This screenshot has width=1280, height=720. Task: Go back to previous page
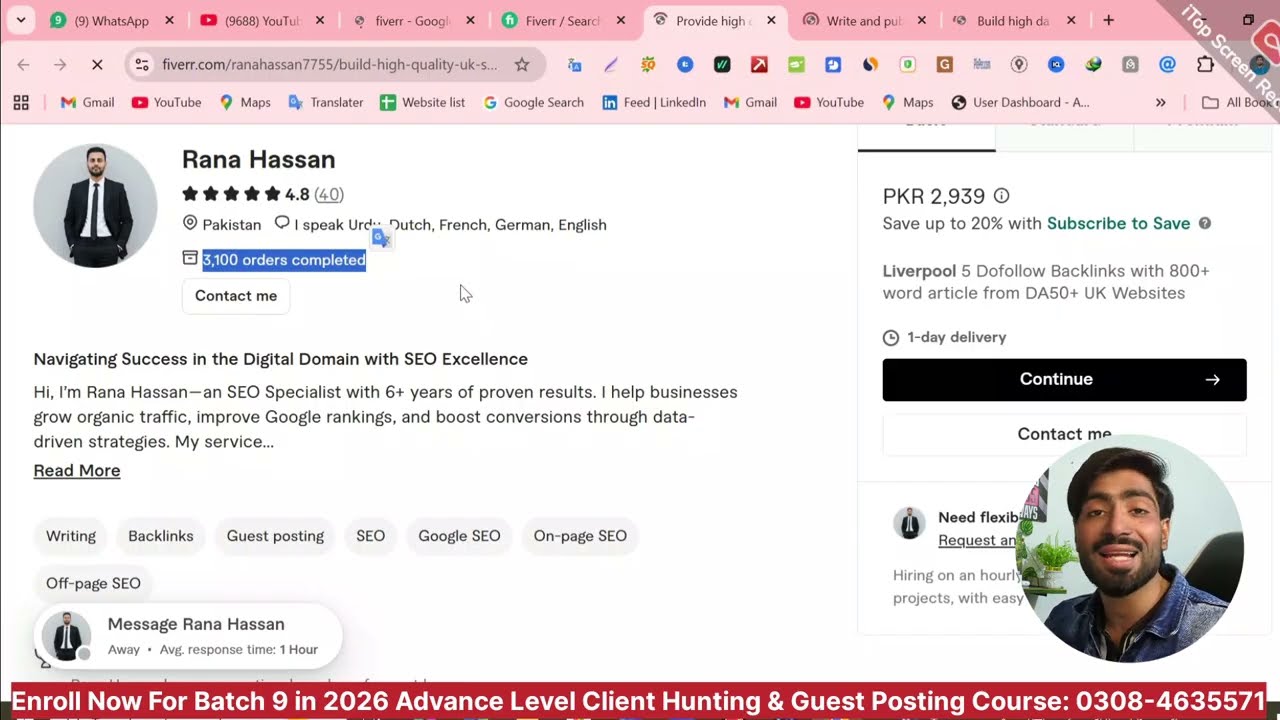coord(23,65)
